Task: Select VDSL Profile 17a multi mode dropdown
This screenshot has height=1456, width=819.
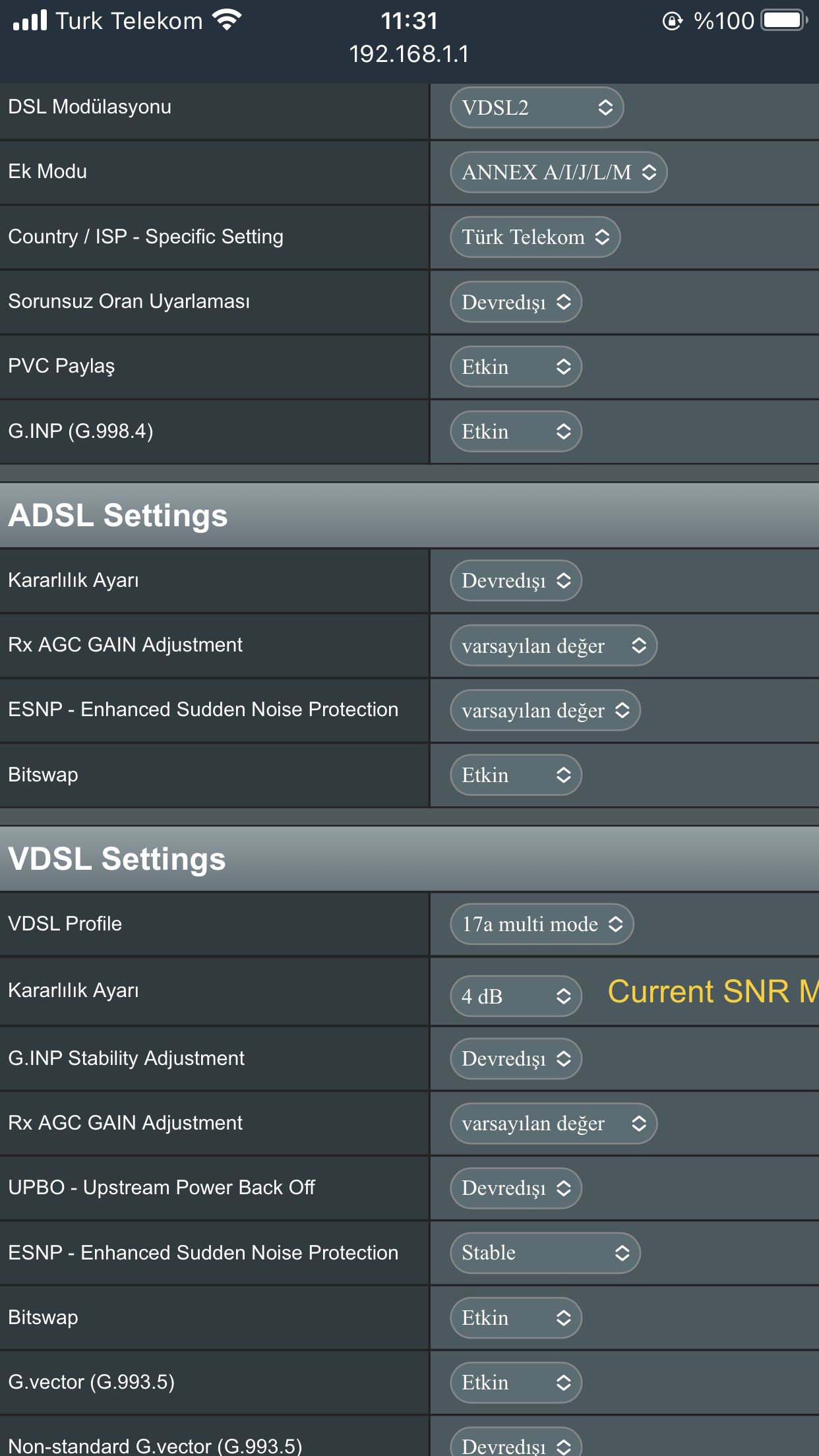Action: [x=541, y=924]
